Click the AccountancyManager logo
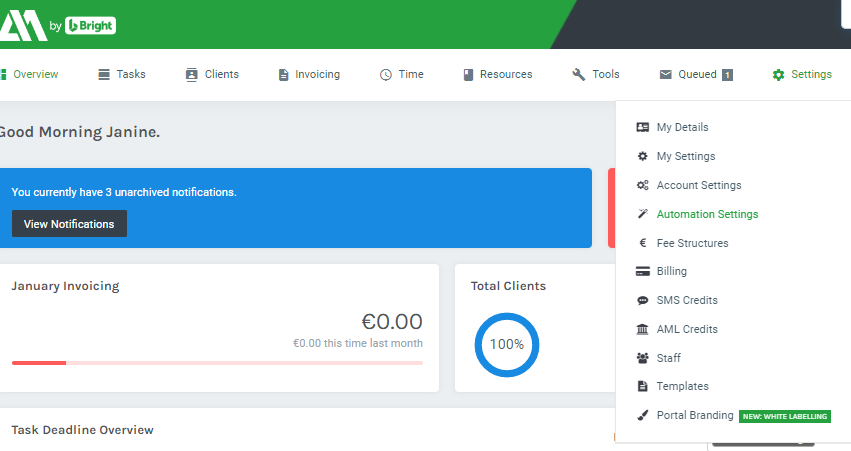 (x=23, y=26)
